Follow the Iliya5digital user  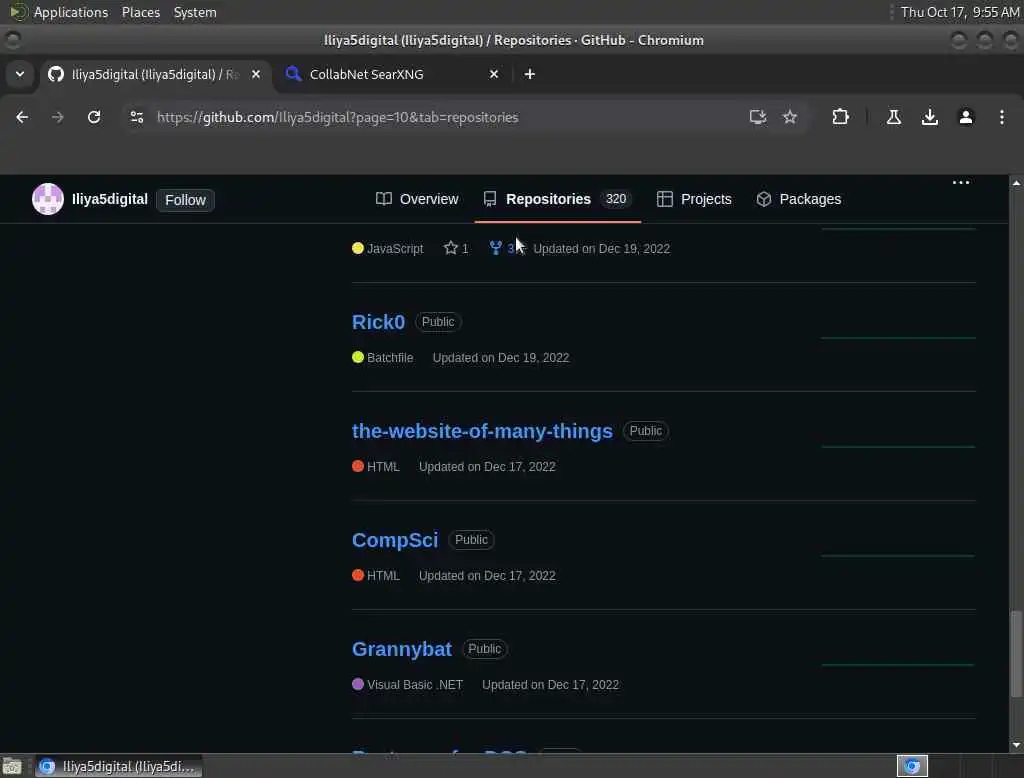point(185,200)
